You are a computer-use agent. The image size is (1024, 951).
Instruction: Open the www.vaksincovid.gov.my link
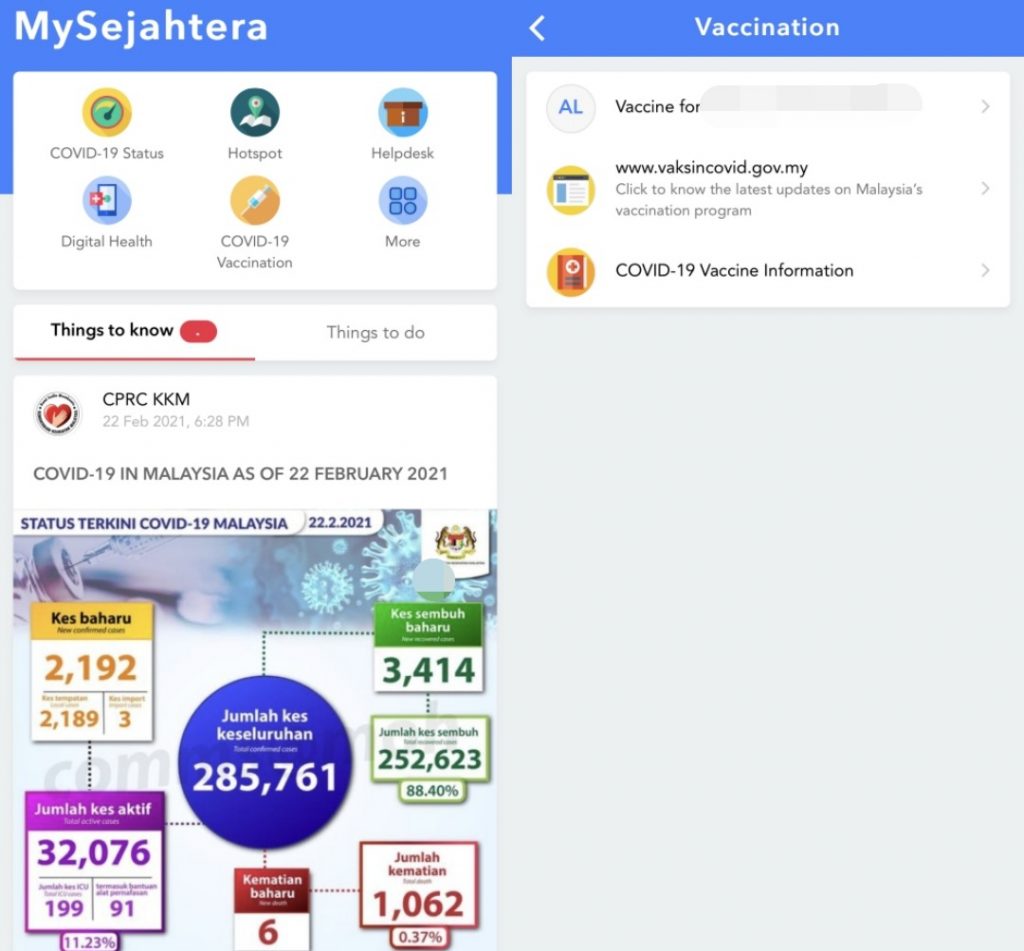(x=768, y=189)
